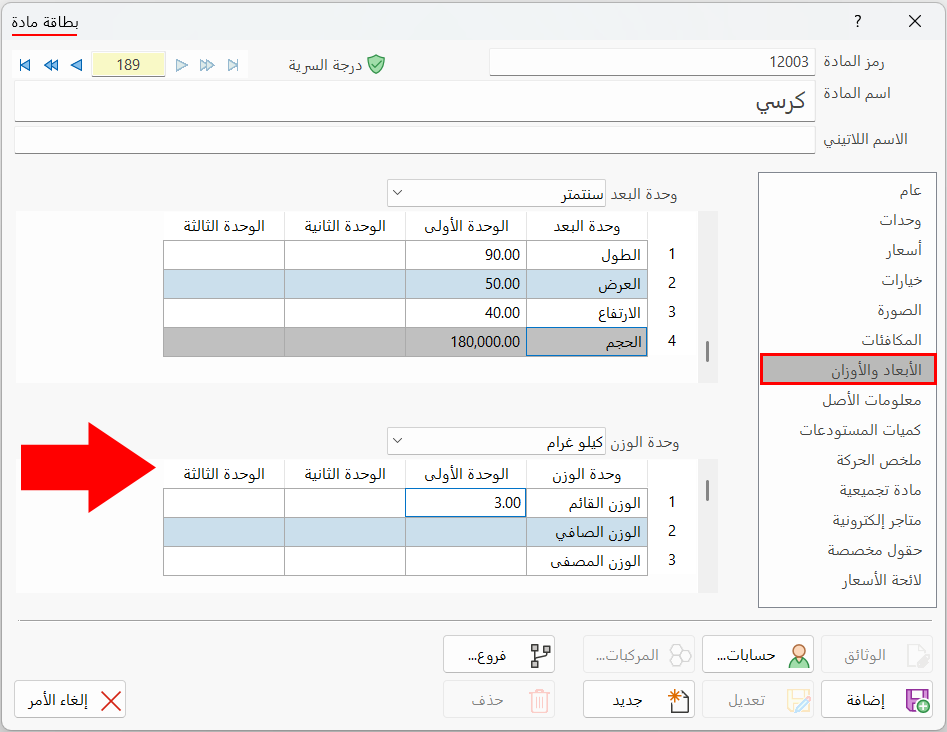Click the empty Latin name field

pyautogui.click(x=414, y=140)
